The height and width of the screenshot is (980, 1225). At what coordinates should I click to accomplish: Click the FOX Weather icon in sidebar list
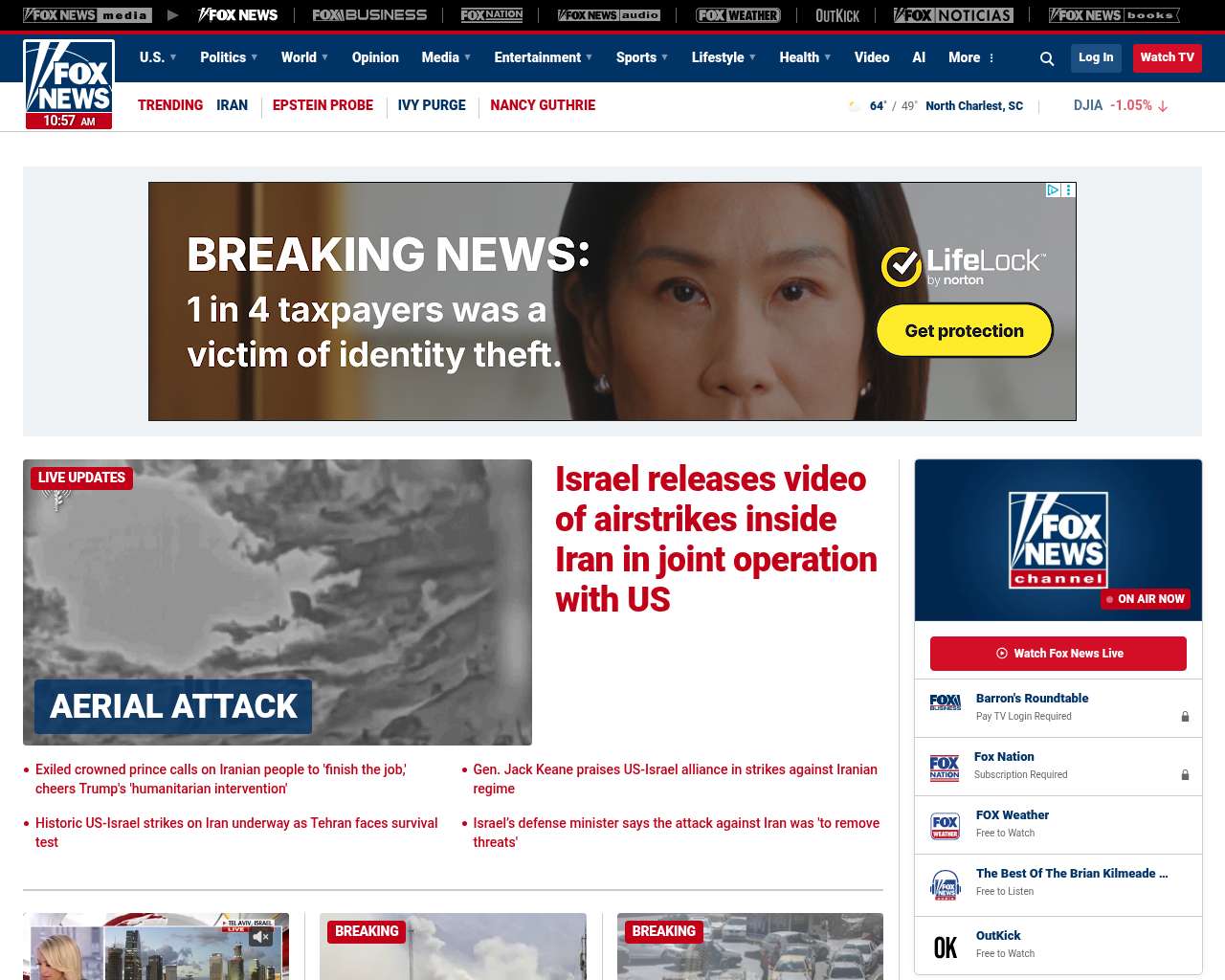pos(946,826)
